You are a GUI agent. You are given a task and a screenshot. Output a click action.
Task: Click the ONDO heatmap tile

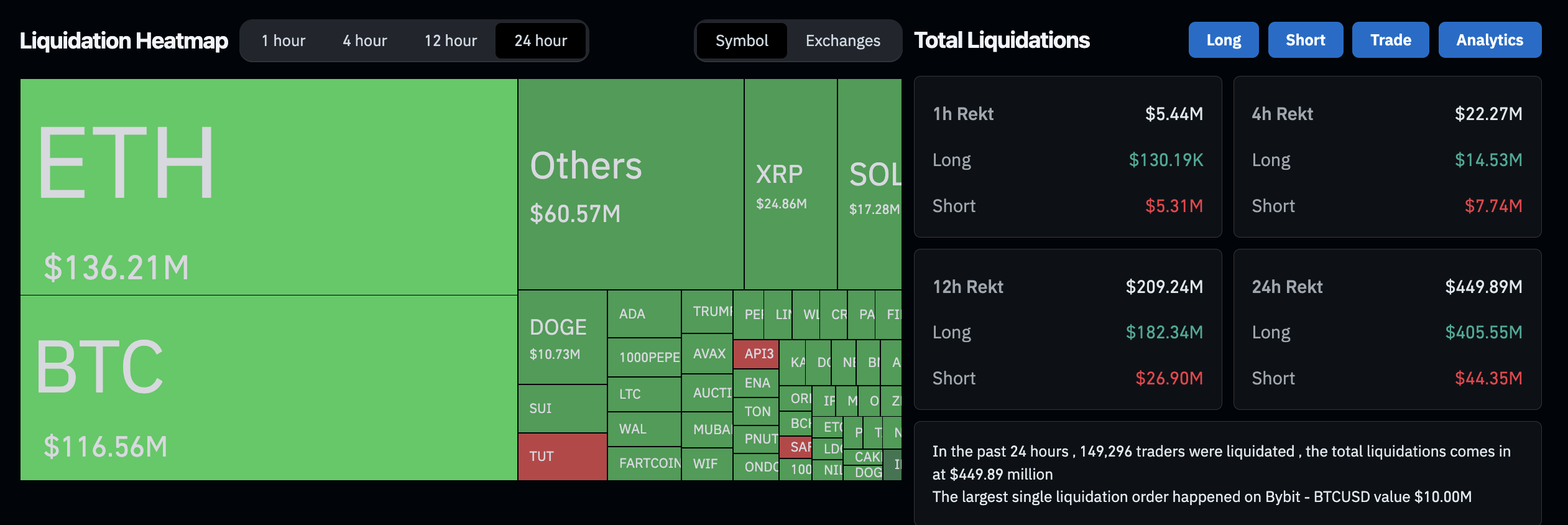(756, 467)
